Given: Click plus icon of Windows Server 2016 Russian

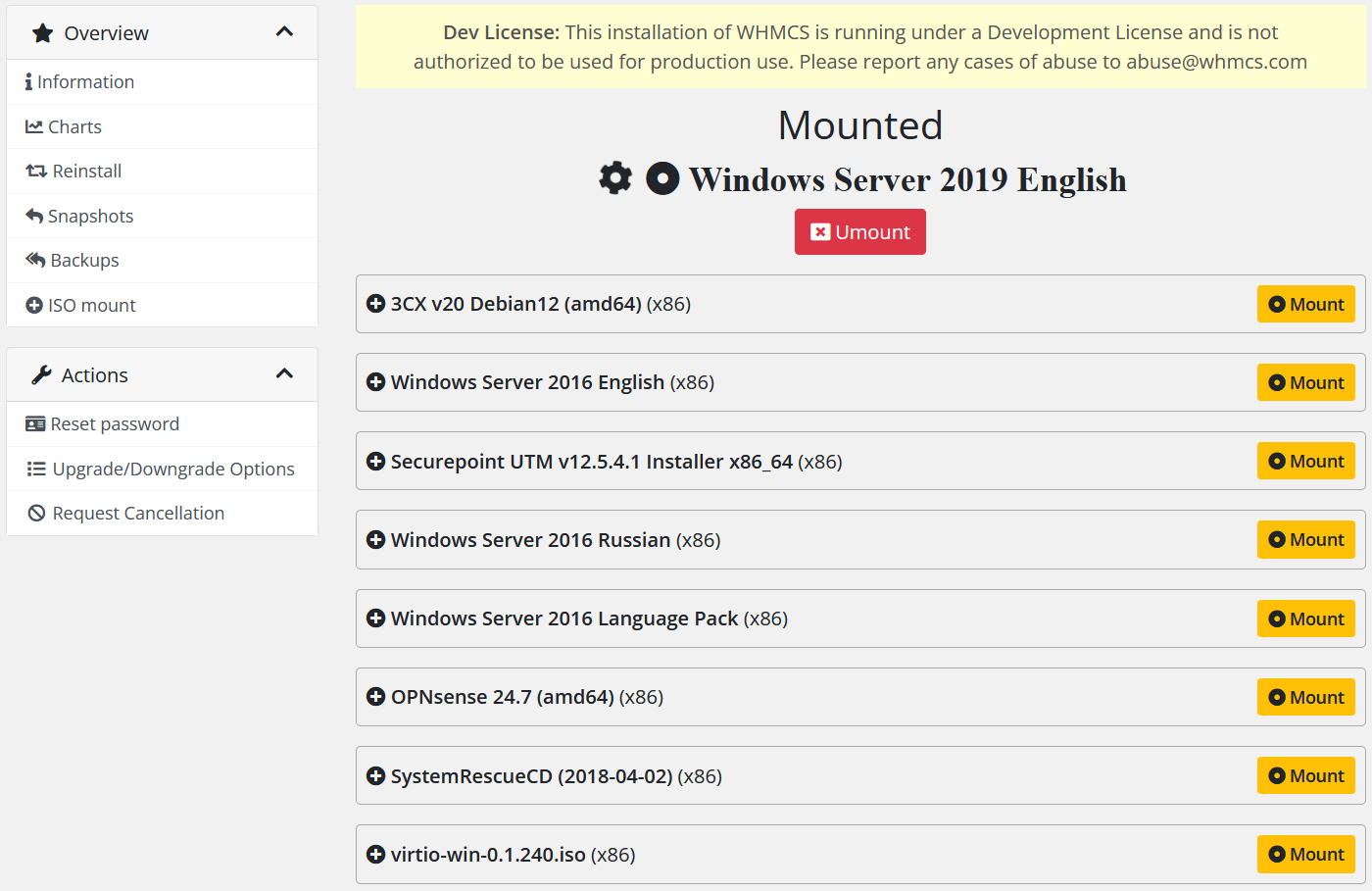Looking at the screenshot, I should click(375, 539).
